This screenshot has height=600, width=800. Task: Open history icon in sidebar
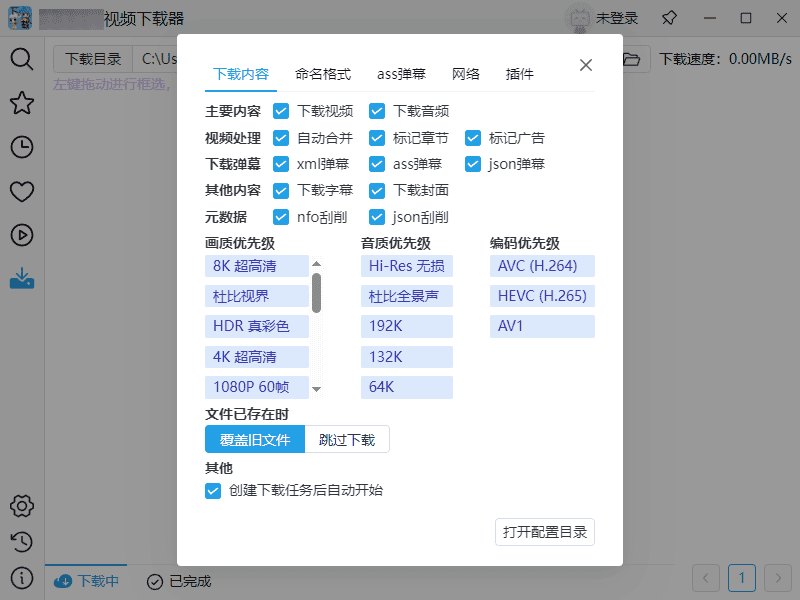click(22, 542)
